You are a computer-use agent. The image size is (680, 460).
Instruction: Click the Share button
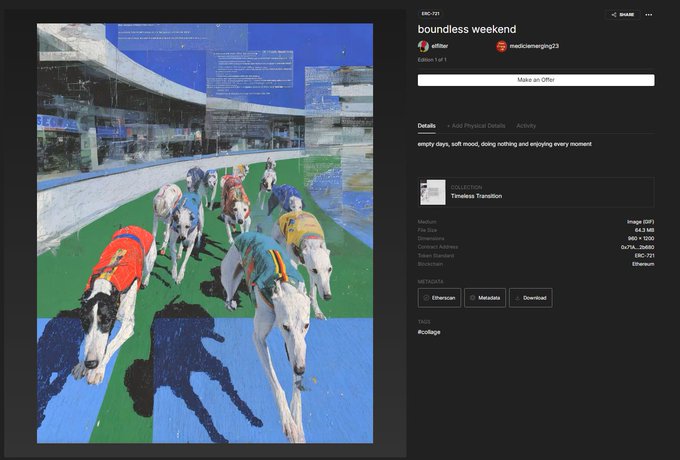pyautogui.click(x=622, y=15)
